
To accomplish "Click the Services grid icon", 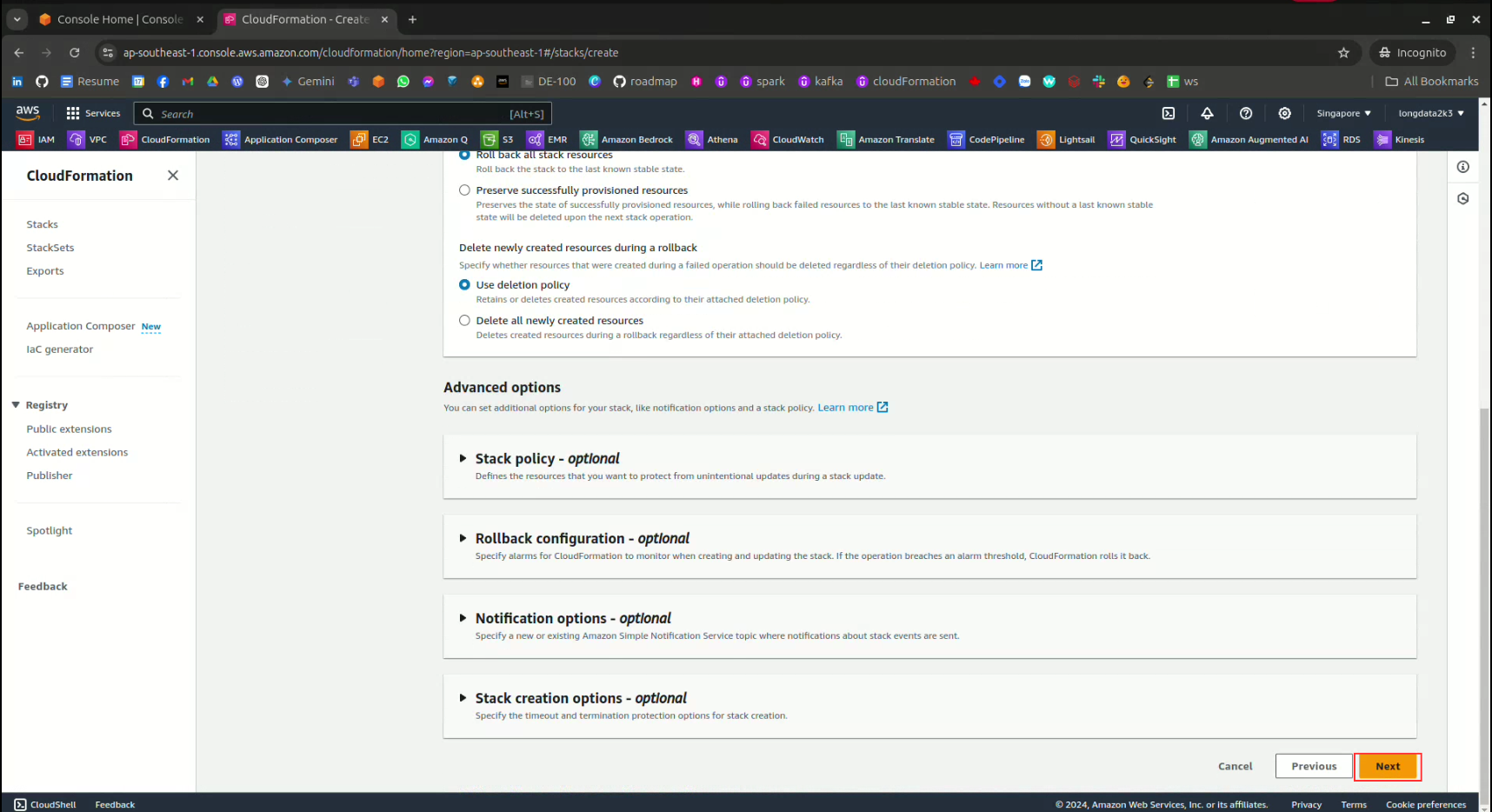I will coord(73,114).
